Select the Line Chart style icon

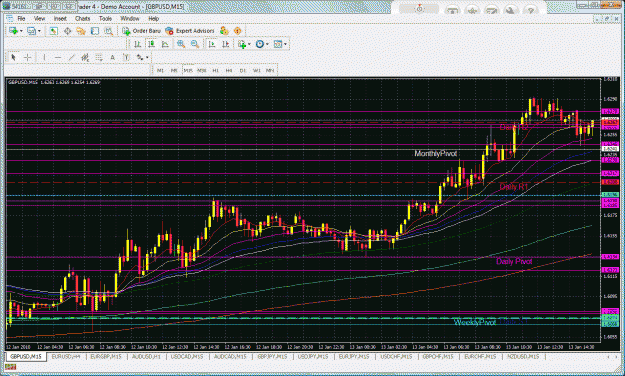pyautogui.click(x=165, y=44)
